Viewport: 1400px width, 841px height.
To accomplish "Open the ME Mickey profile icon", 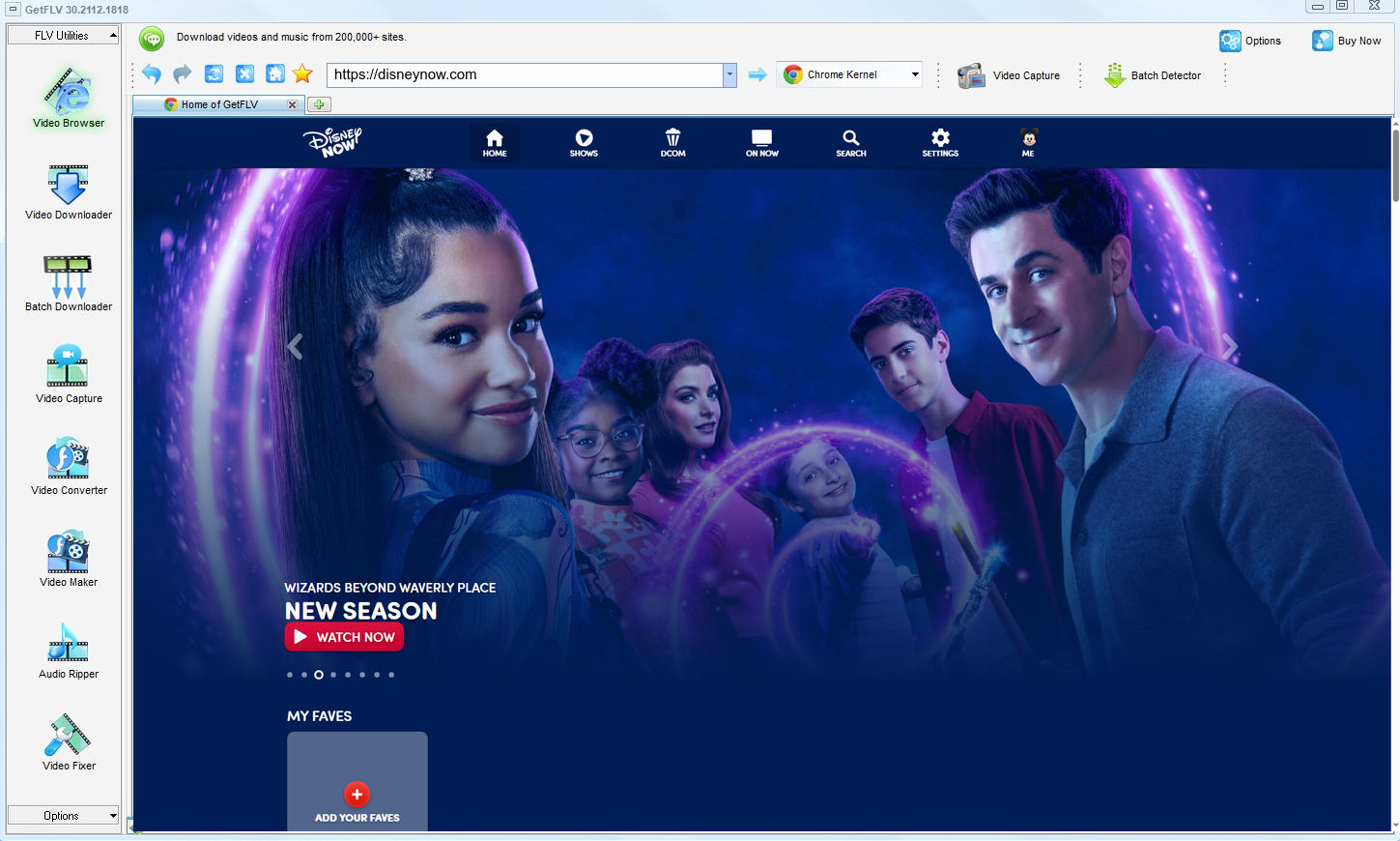I will click(1029, 142).
